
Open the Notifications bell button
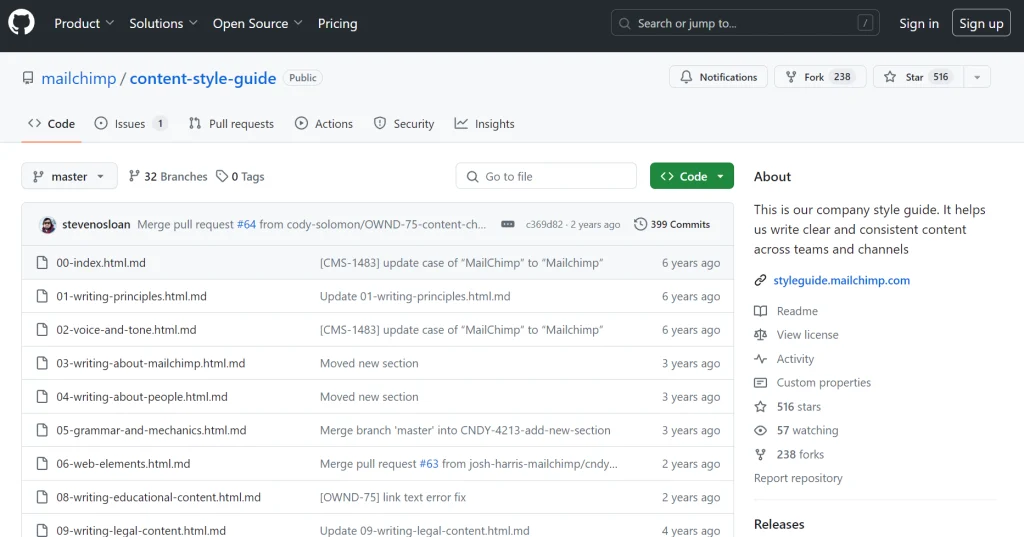coord(718,77)
